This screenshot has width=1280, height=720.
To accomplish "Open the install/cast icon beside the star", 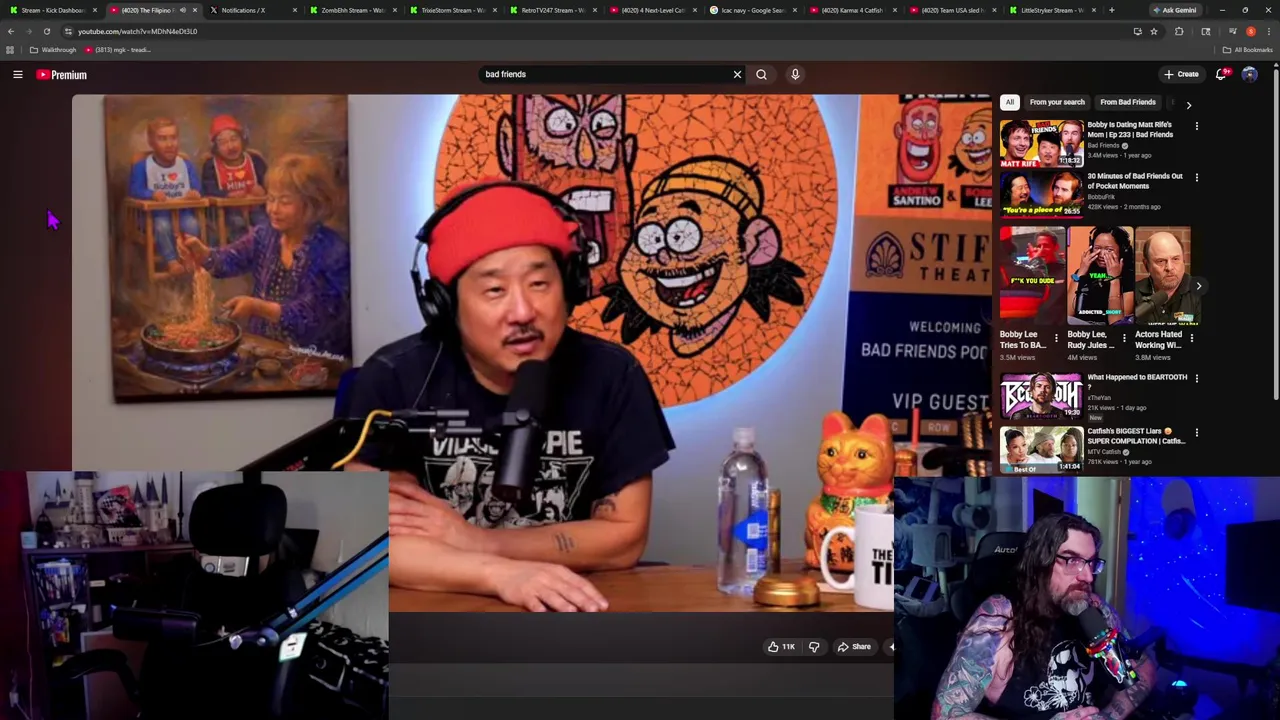I will [1137, 31].
